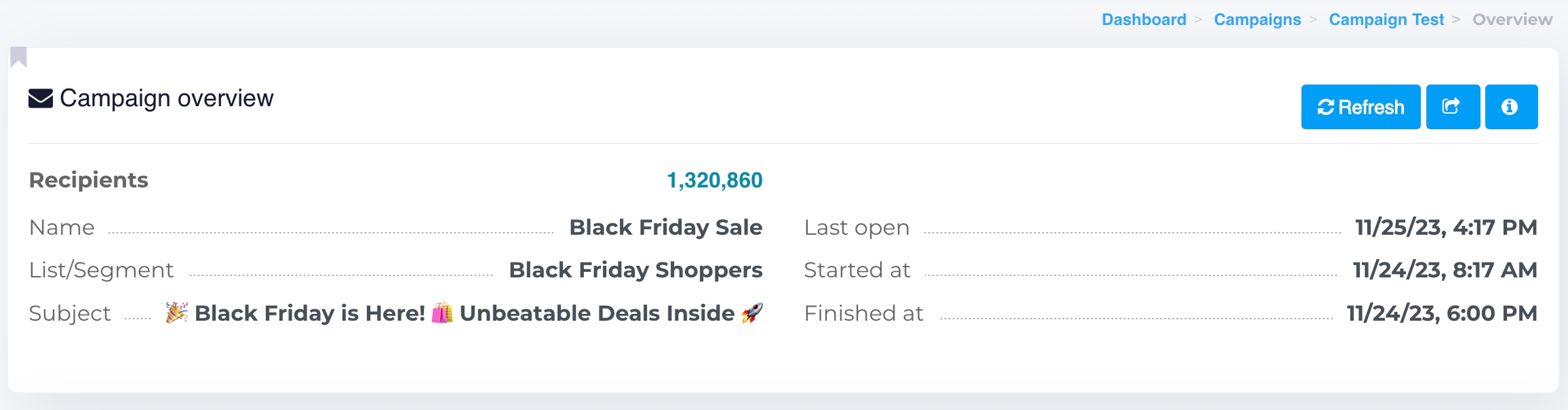
Task: Click the Overview breadcrumb item
Action: point(1512,20)
